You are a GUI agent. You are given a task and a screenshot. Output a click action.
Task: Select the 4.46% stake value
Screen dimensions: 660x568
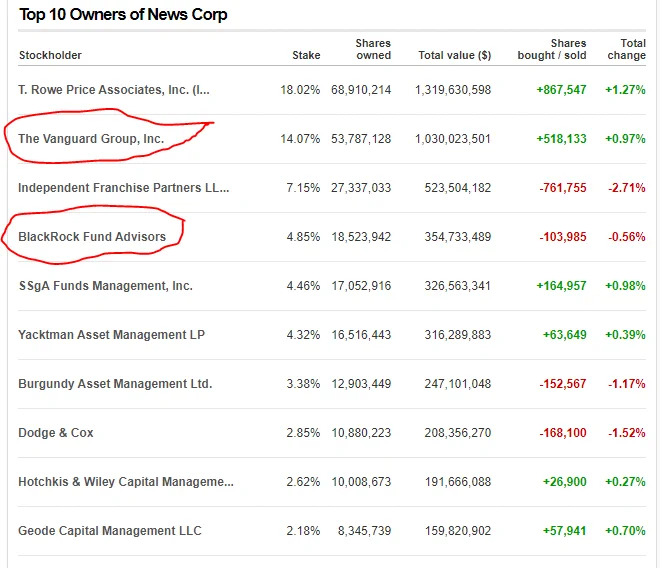(303, 286)
